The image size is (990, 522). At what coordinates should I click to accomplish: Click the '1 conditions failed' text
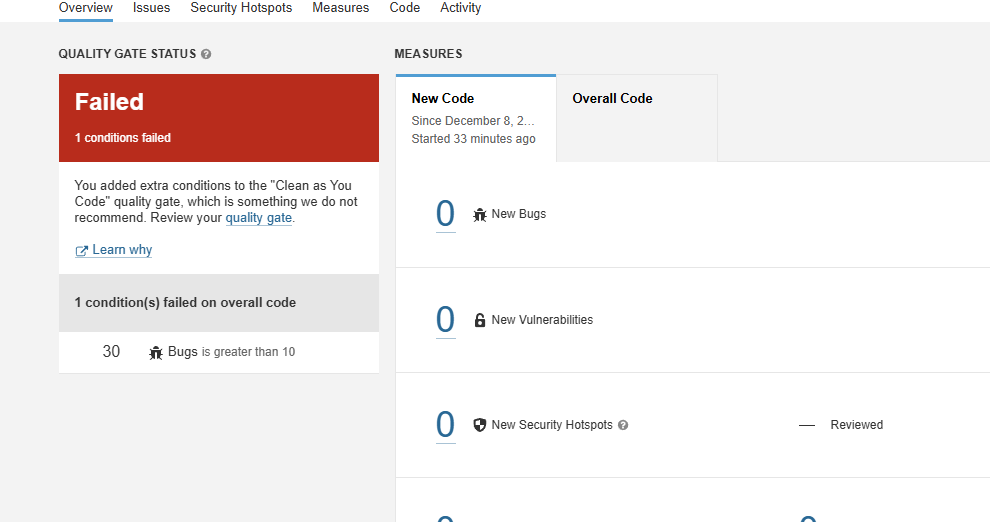(122, 138)
